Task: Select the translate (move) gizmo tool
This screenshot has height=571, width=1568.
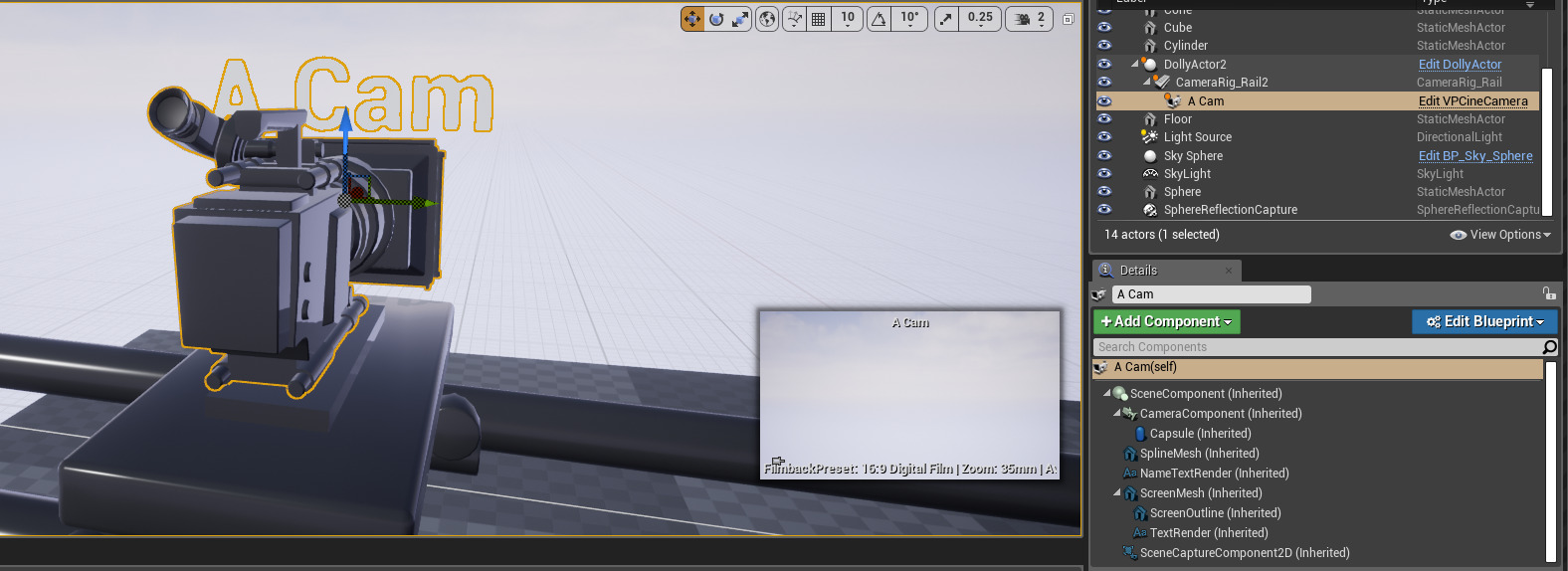Action: click(692, 19)
